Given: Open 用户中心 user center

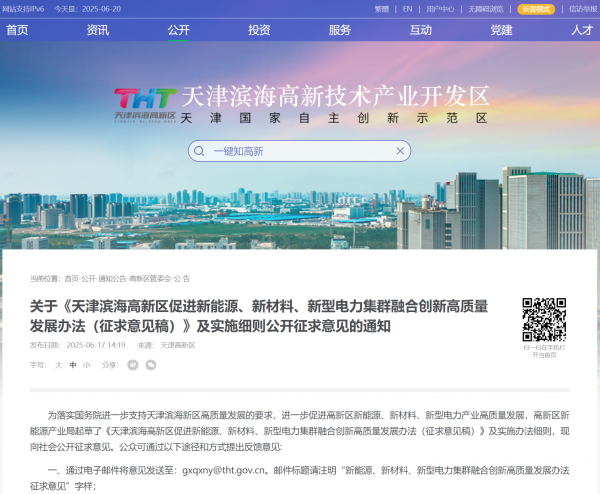Looking at the screenshot, I should (440, 9).
